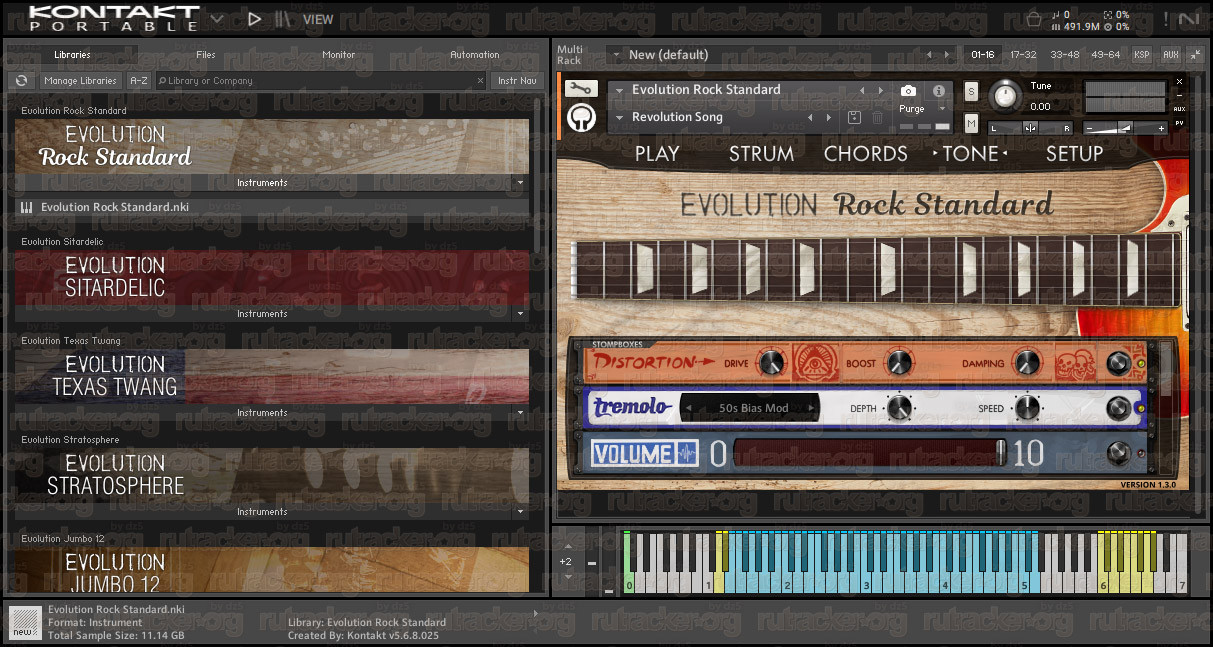This screenshot has width=1213, height=647.
Task: Open the Kontakt main menu arrow
Action: [216, 18]
